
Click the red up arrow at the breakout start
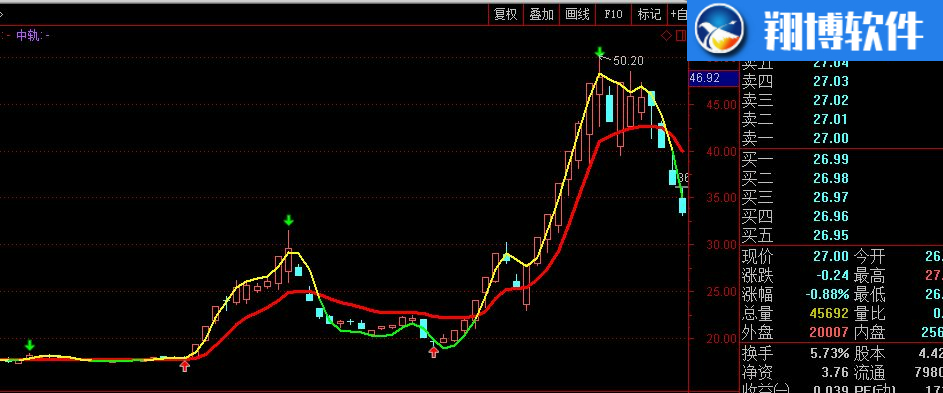click(185, 365)
